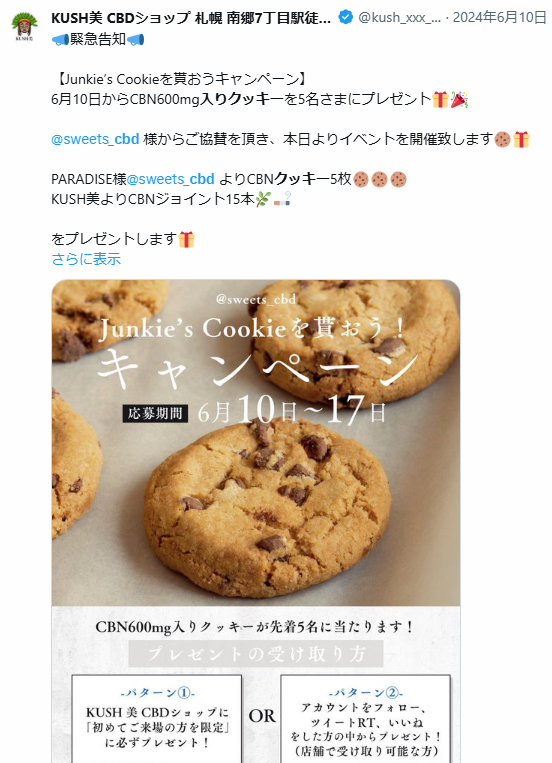Open the first @sweets_cbd mention
The height and width of the screenshot is (763, 552).
point(95,139)
